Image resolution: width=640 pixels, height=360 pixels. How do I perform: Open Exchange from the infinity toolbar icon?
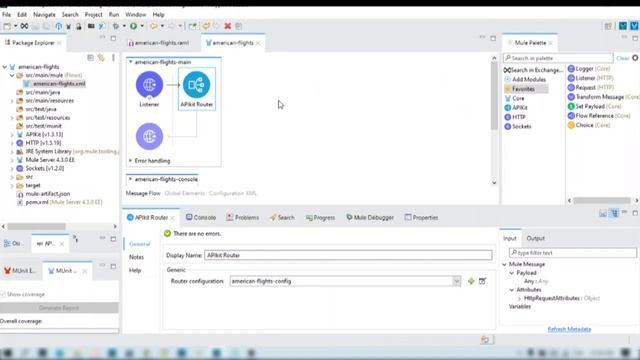coord(24,26)
